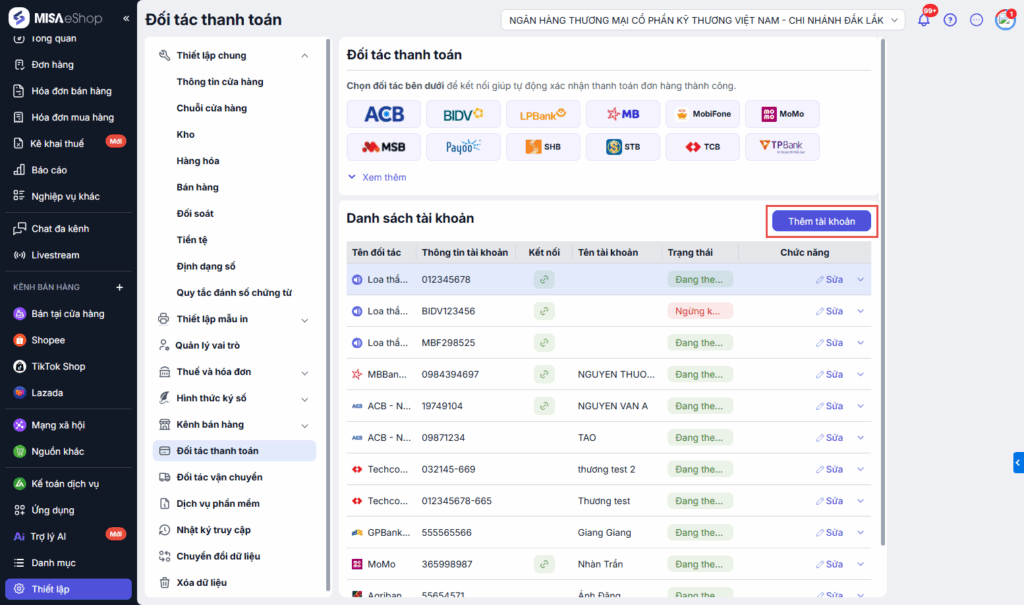The width and height of the screenshot is (1024, 605).
Task: Select the ACB bank partner logo
Action: pyautogui.click(x=384, y=114)
